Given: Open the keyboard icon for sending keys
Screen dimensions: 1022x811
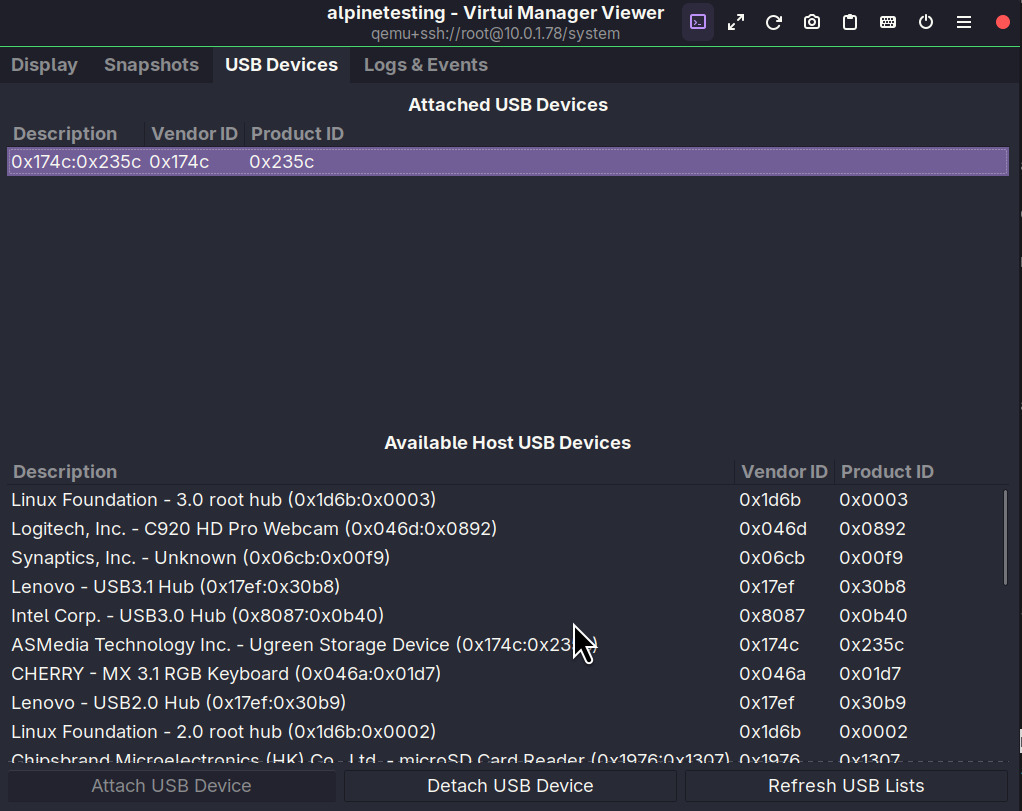Looking at the screenshot, I should coord(888,22).
